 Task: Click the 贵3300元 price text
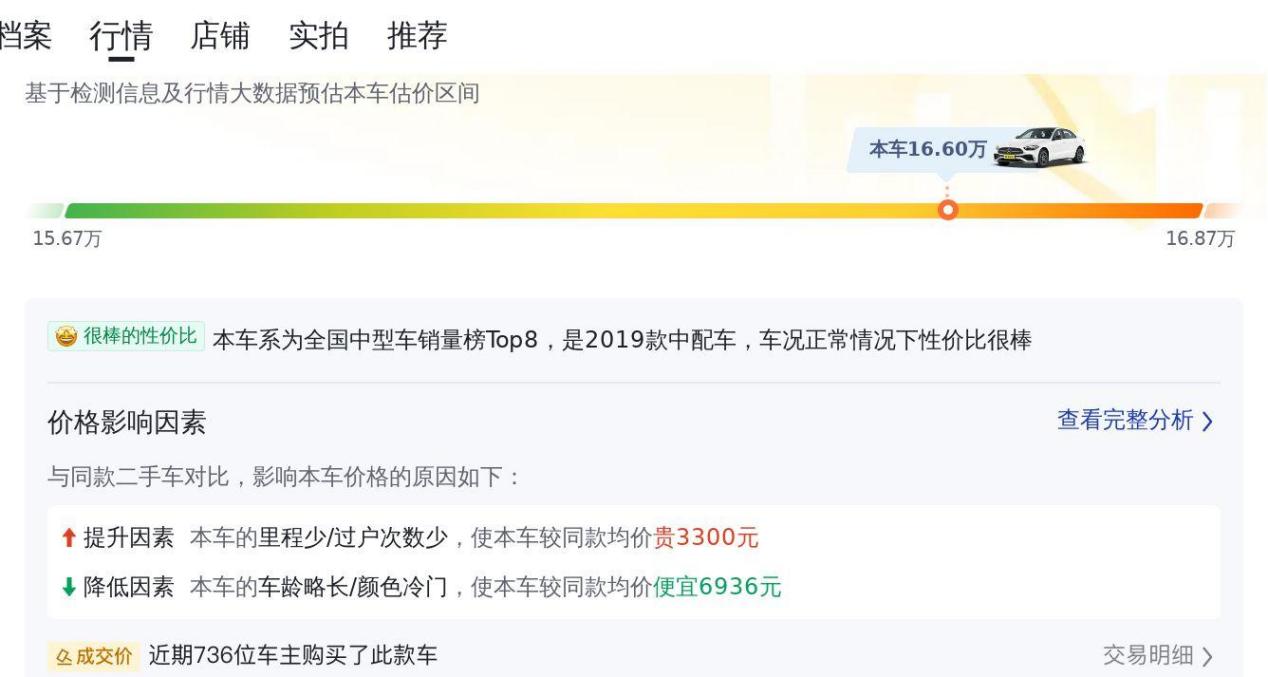706,538
